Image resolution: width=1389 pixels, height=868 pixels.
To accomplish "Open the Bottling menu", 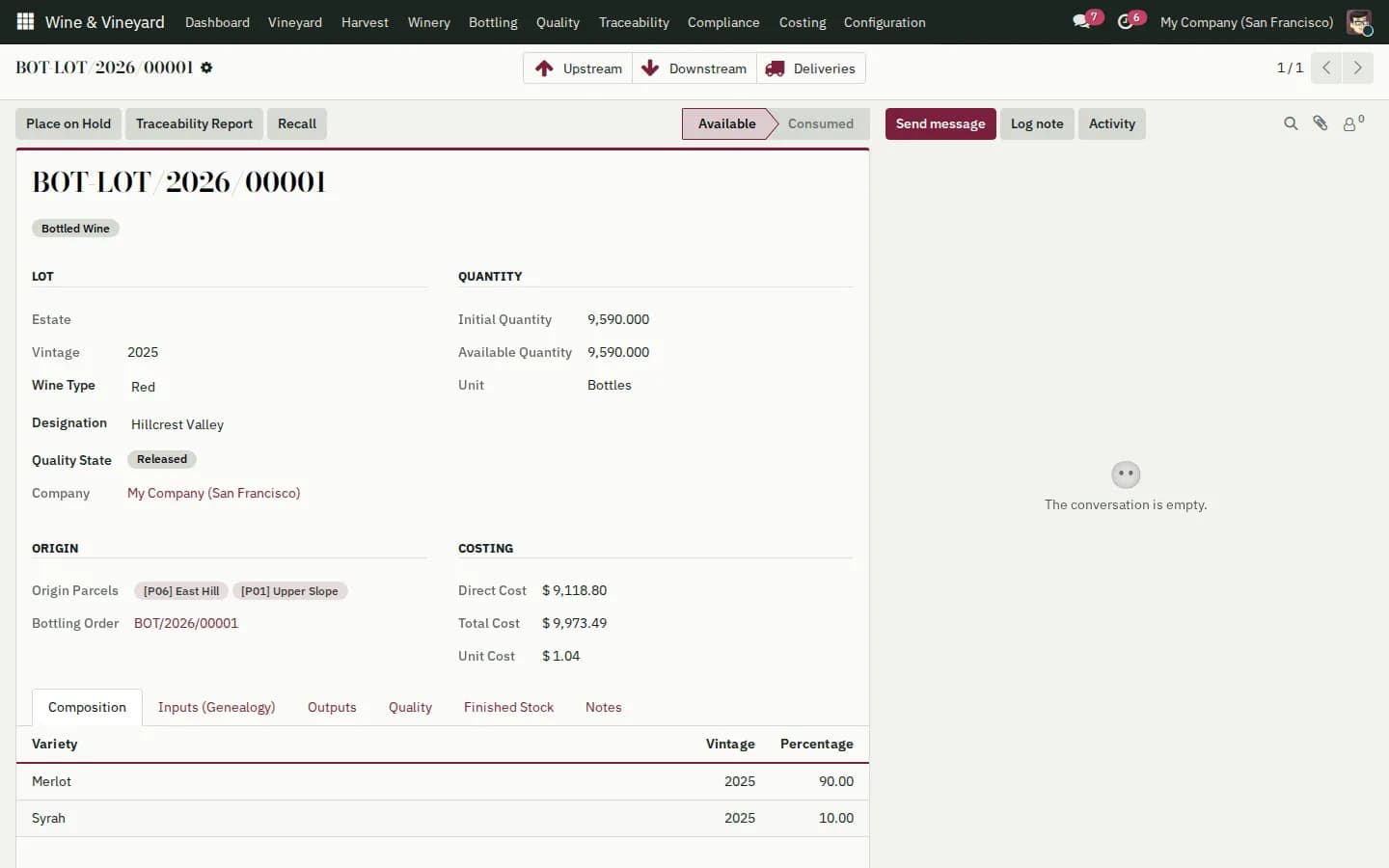I will pyautogui.click(x=493, y=22).
